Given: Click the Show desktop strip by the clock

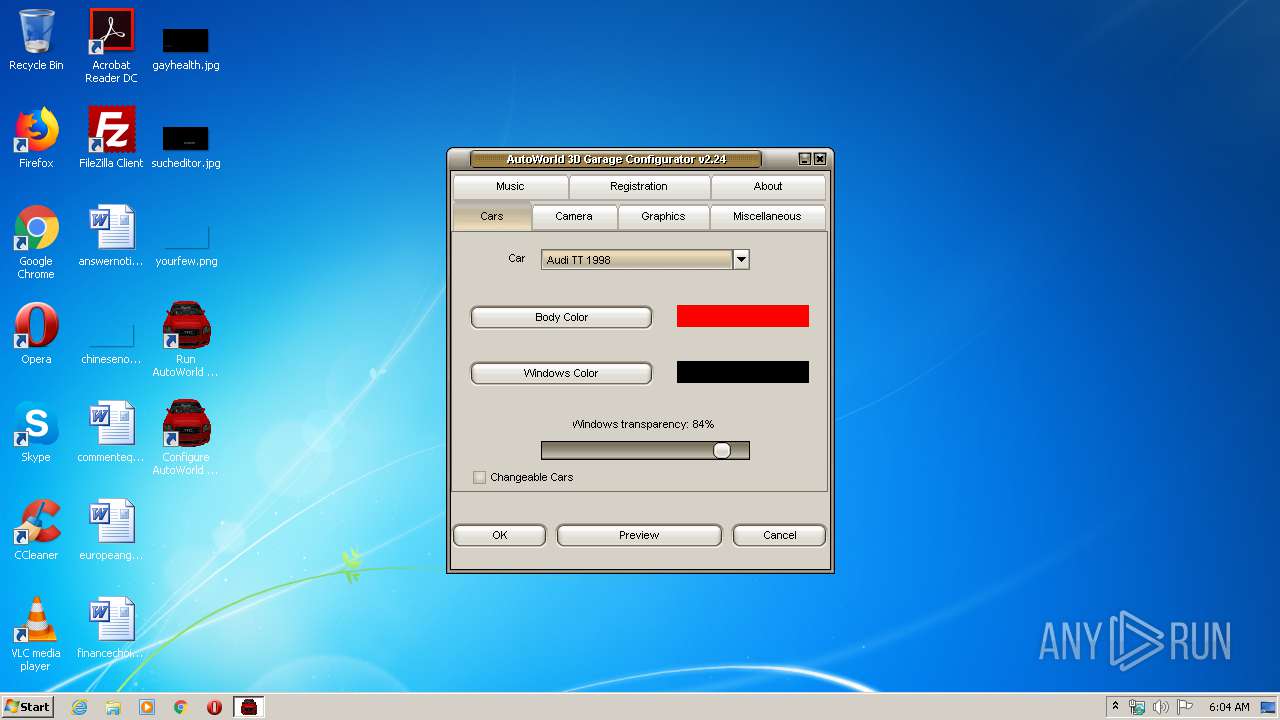Looking at the screenshot, I should pos(1269,707).
